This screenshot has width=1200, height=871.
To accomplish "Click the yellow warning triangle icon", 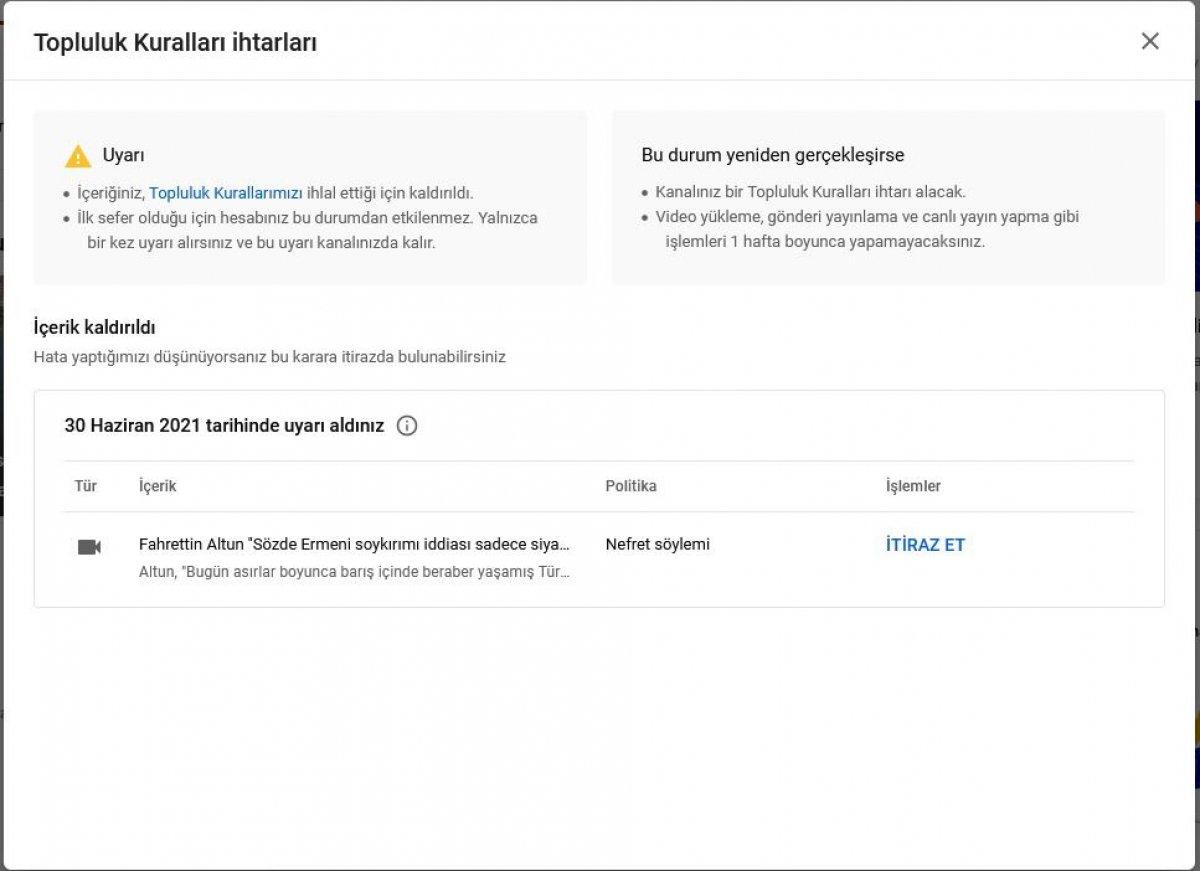I will point(78,156).
